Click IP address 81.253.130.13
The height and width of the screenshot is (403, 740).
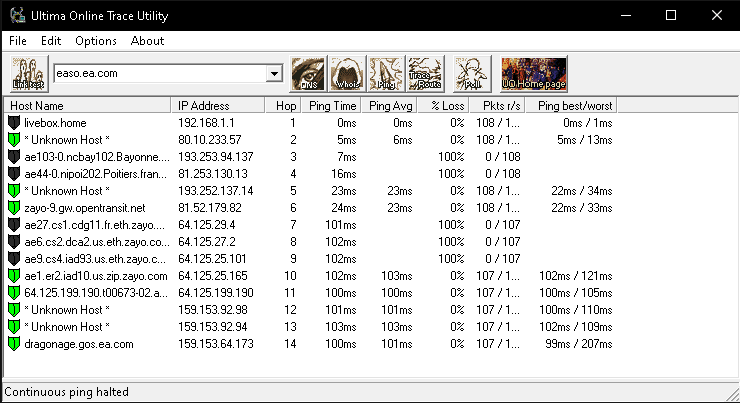pos(213,174)
